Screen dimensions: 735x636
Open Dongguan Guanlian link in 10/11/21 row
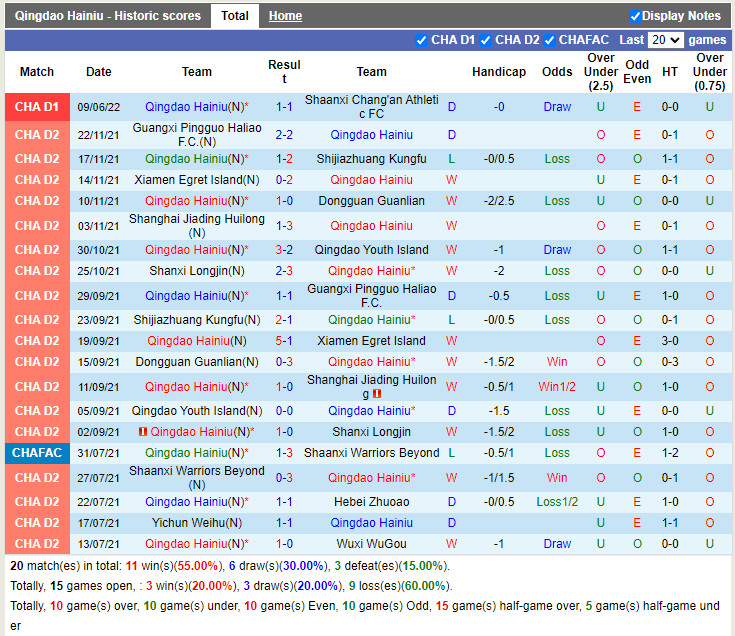click(x=371, y=201)
